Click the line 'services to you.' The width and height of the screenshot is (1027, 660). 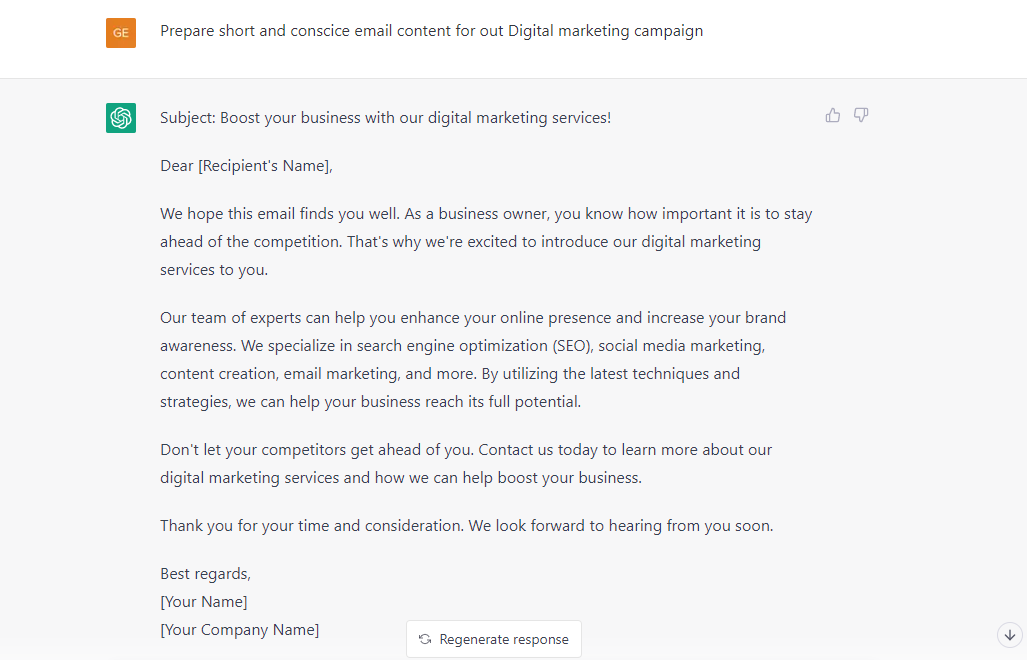[214, 270]
